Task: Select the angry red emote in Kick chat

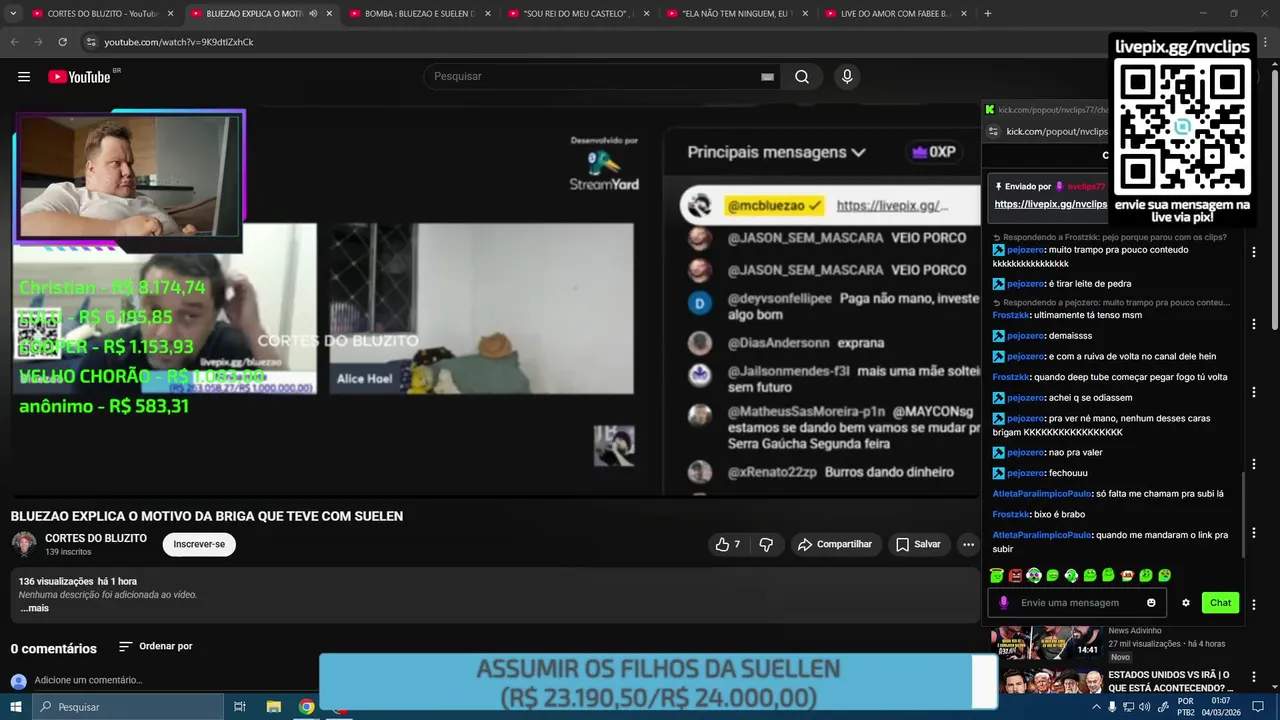Action: 1015,576
